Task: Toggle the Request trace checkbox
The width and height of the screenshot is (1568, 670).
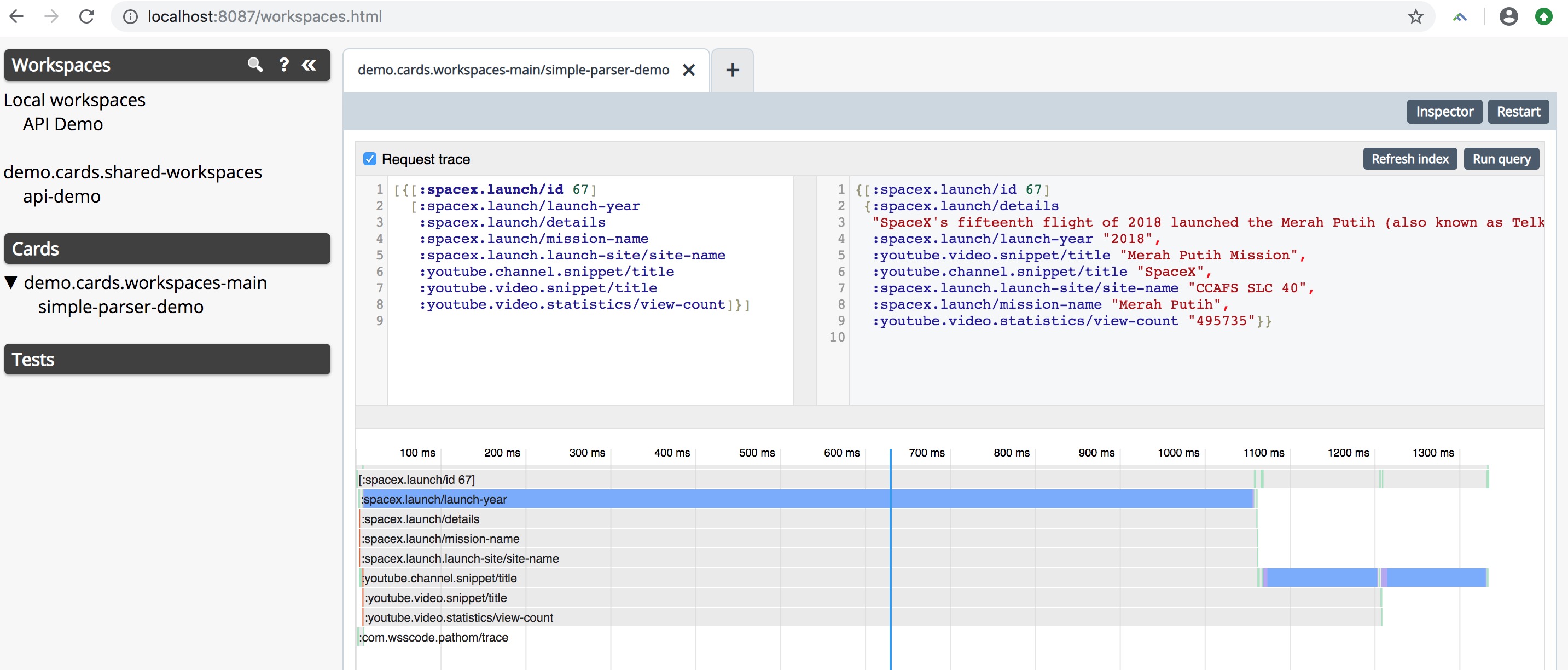Action: 369,159
